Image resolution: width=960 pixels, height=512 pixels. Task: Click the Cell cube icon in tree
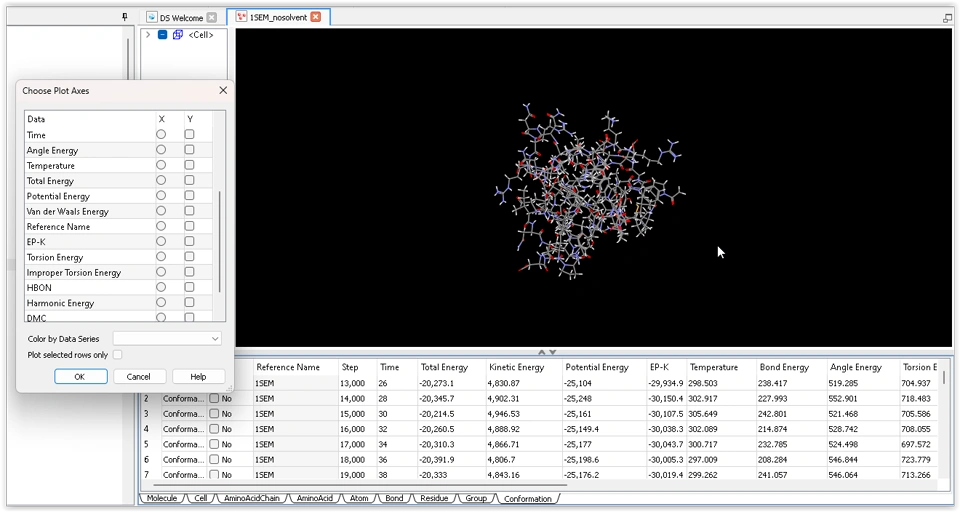click(x=178, y=35)
